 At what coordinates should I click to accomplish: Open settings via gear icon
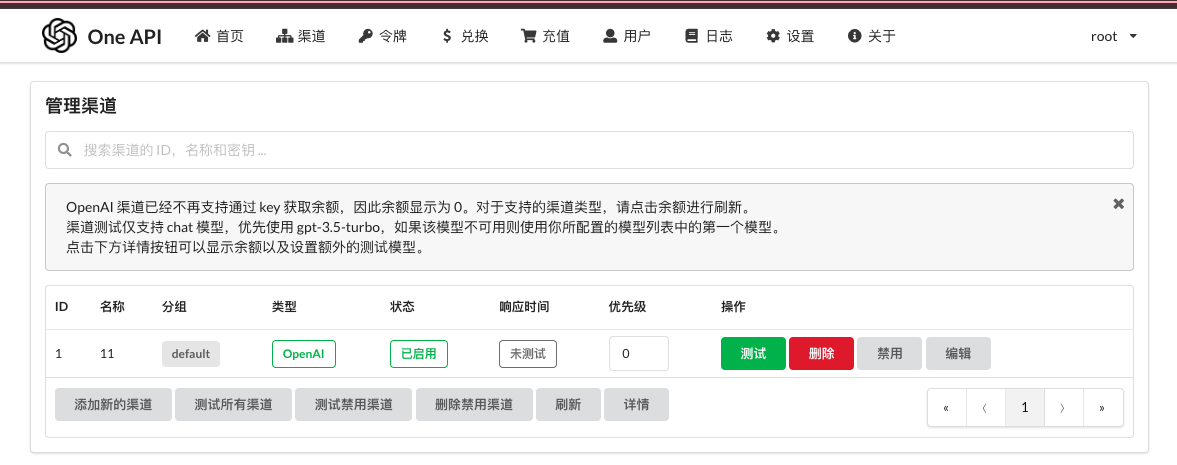click(x=773, y=37)
